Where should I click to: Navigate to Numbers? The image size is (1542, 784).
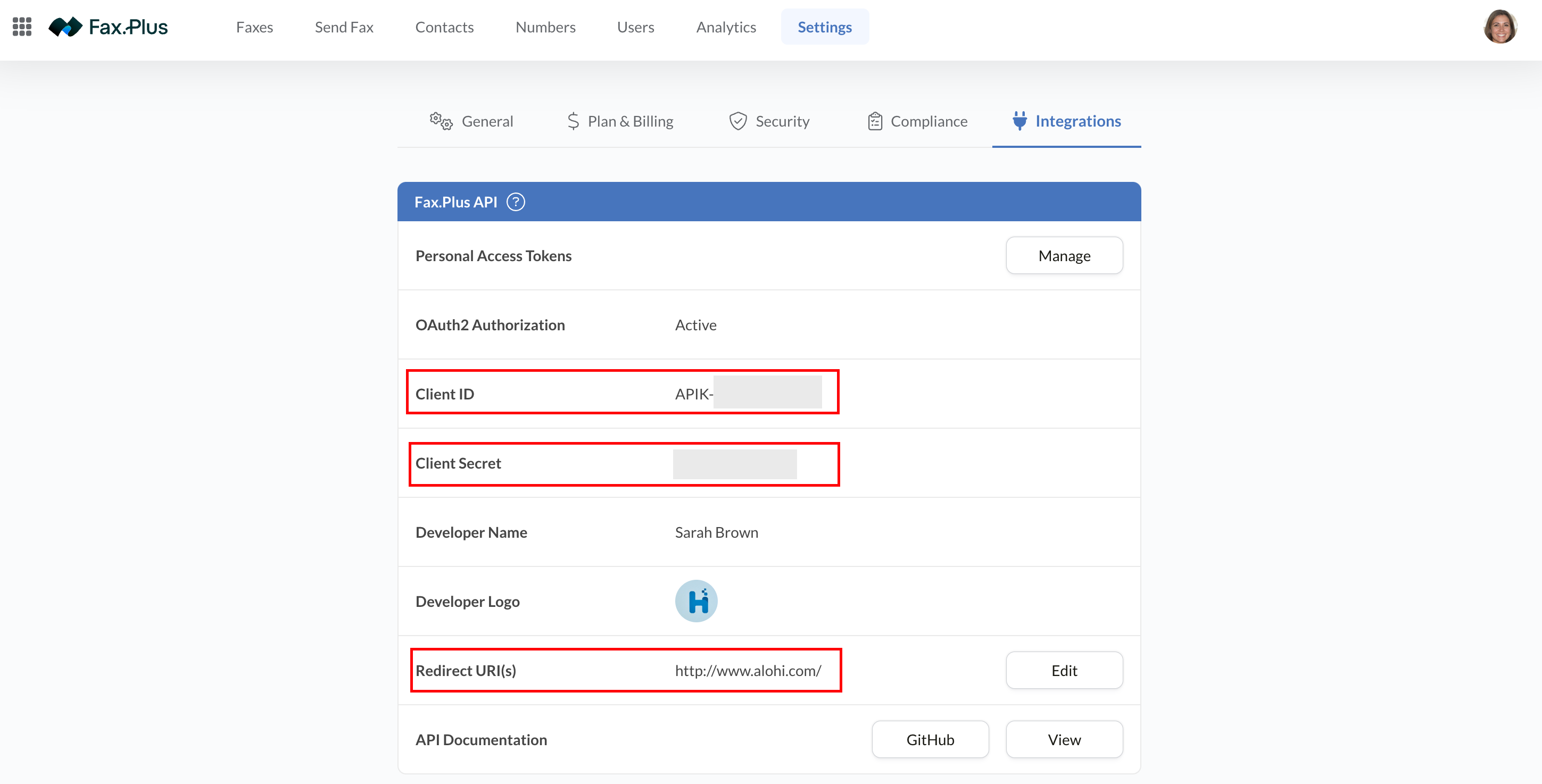point(545,27)
